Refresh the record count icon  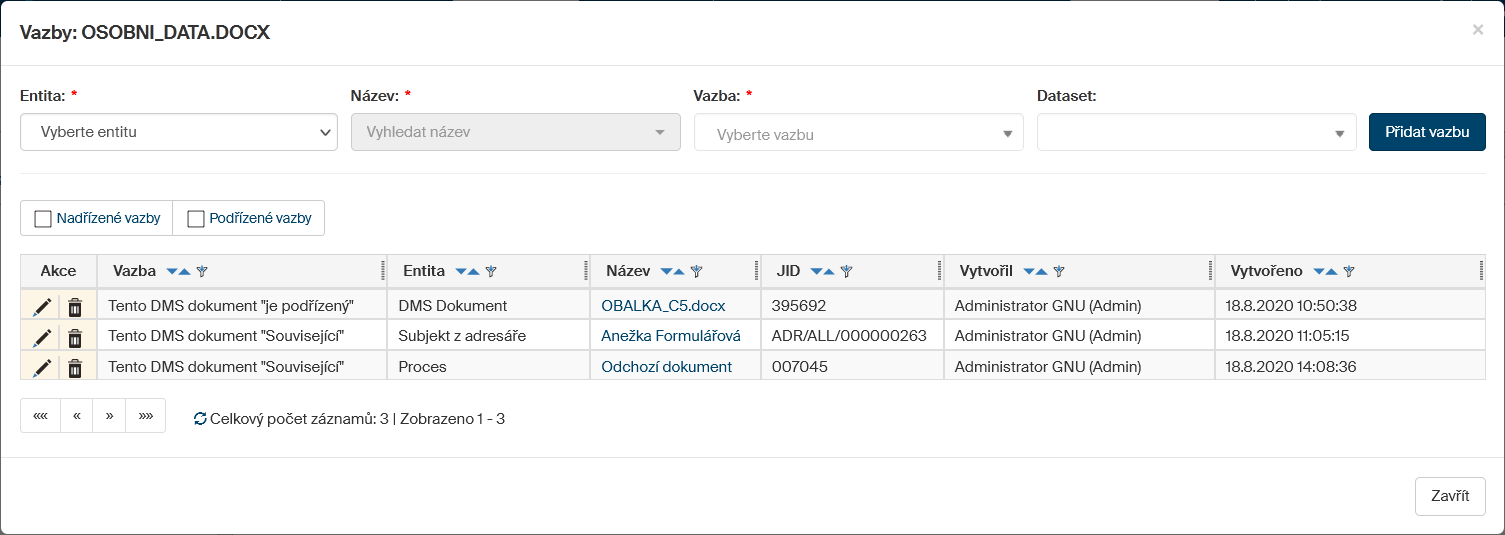(200, 419)
